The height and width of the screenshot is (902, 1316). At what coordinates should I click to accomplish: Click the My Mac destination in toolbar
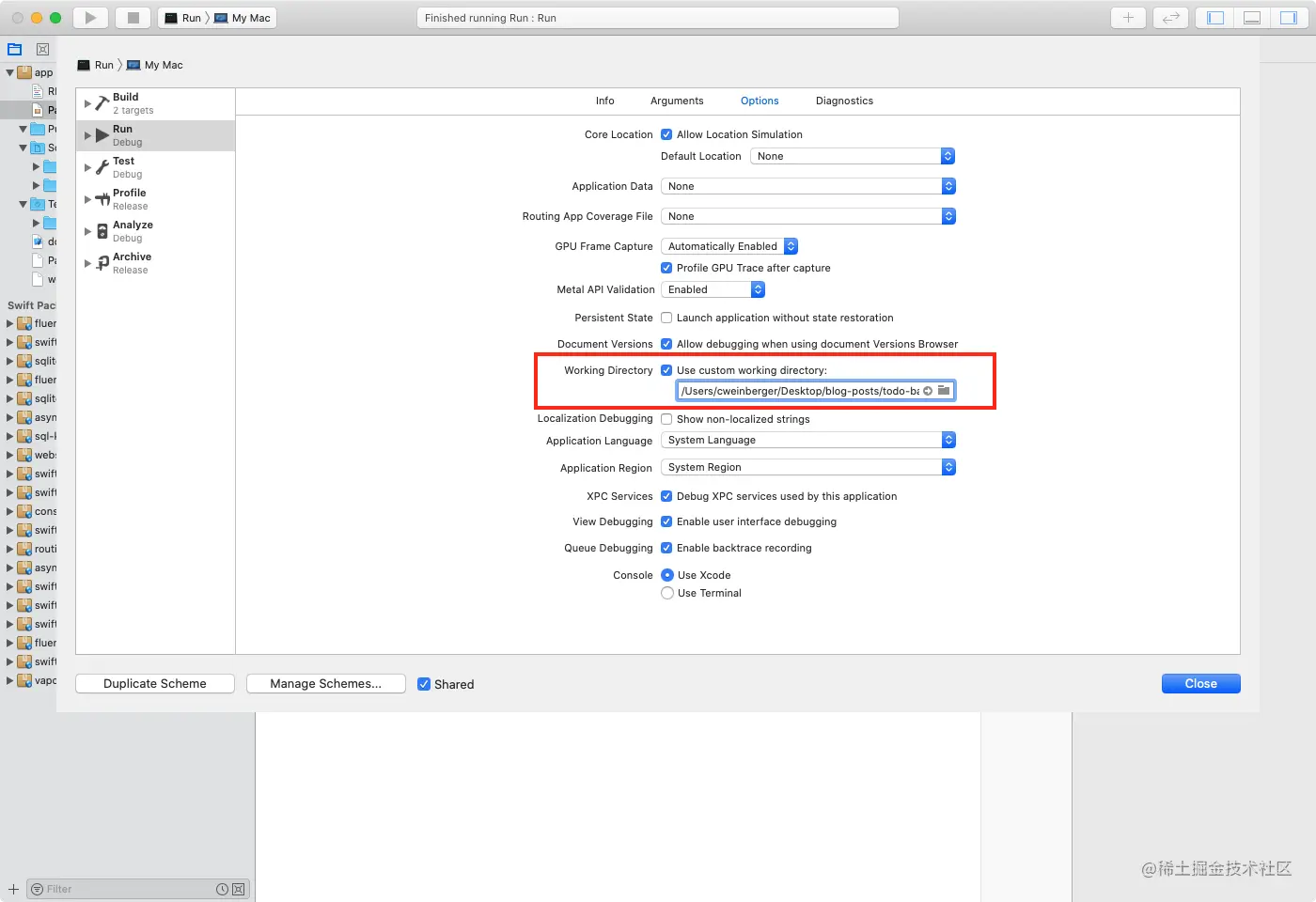tap(243, 18)
